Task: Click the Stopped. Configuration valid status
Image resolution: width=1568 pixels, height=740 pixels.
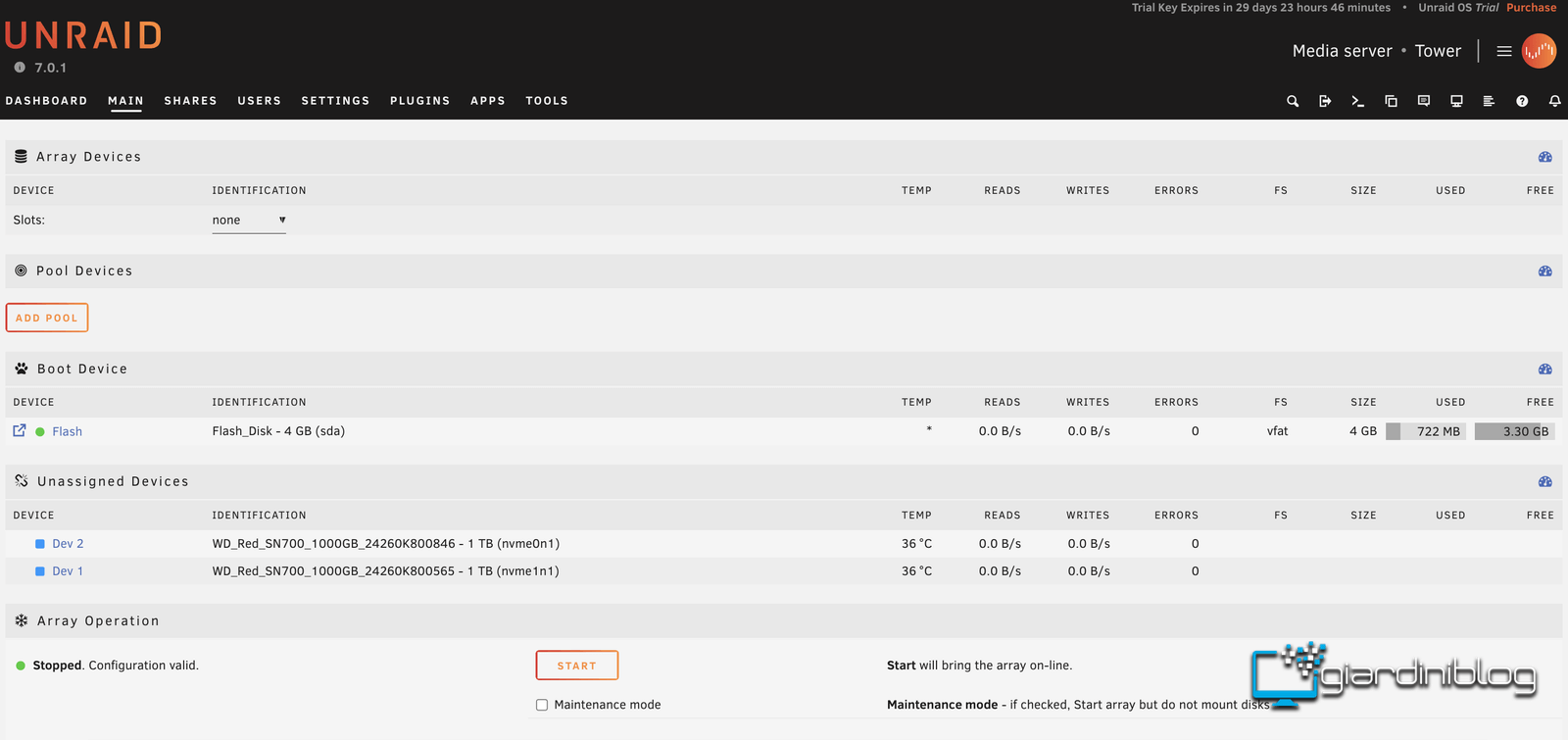Action: coord(116,666)
